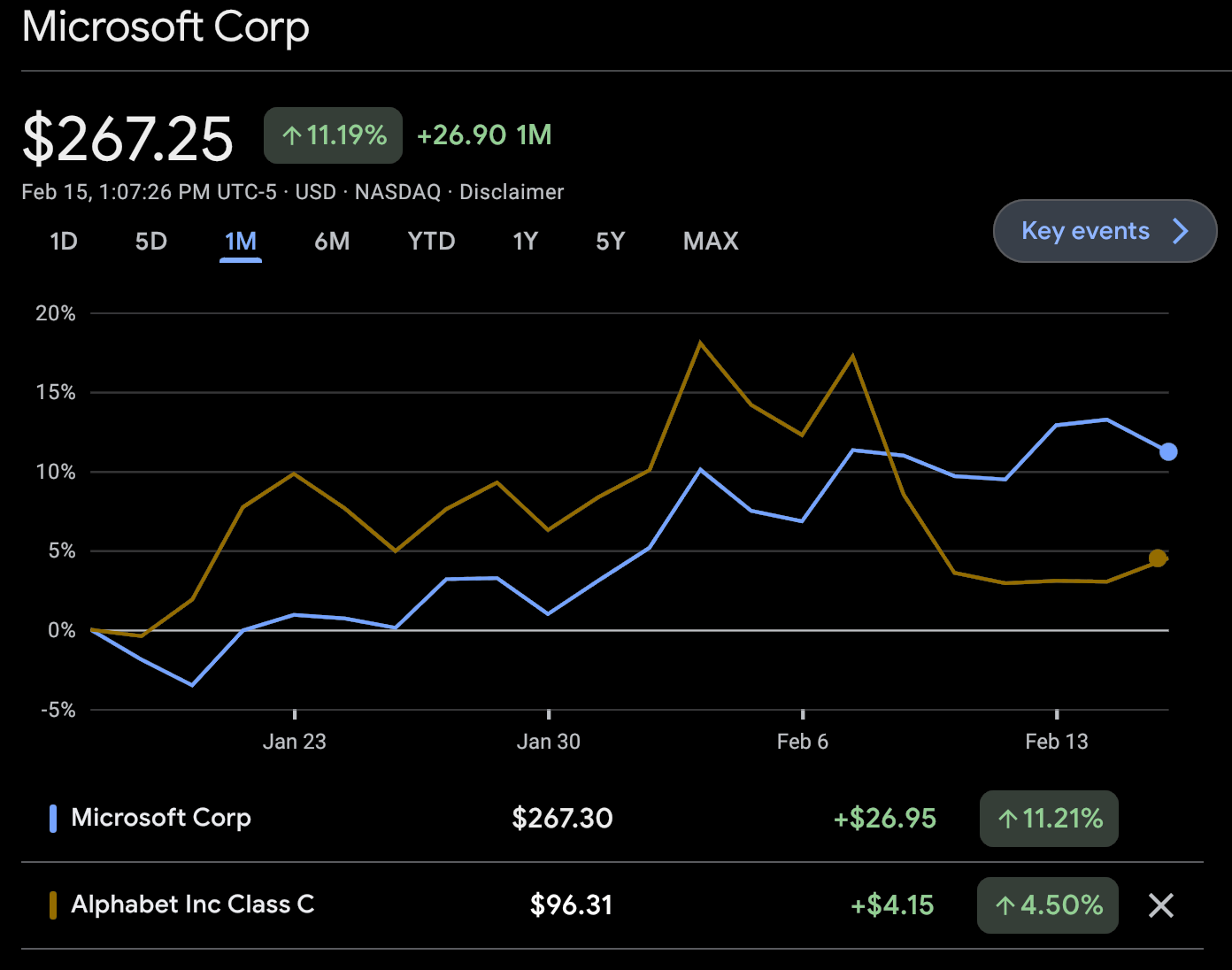This screenshot has height=970, width=1232.
Task: Click the Key events chevron arrow
Action: [1180, 231]
